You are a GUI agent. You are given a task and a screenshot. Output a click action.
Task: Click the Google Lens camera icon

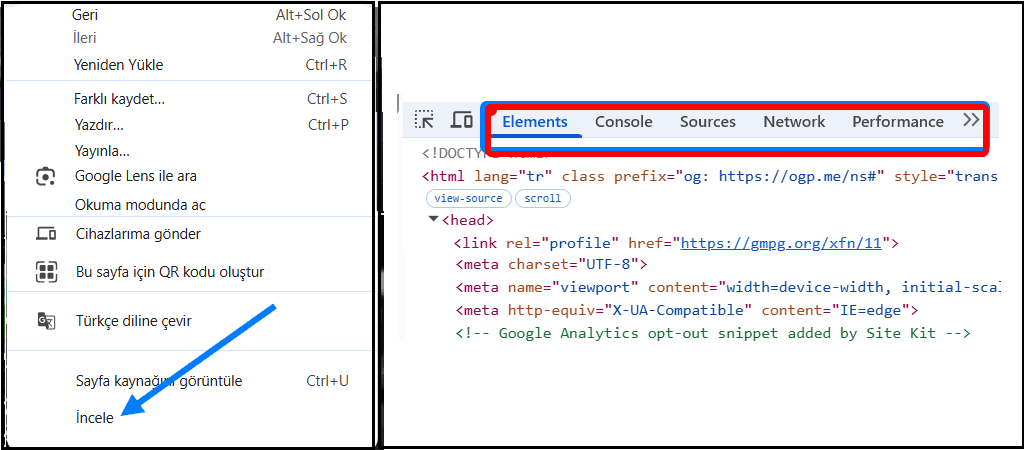pos(46,176)
